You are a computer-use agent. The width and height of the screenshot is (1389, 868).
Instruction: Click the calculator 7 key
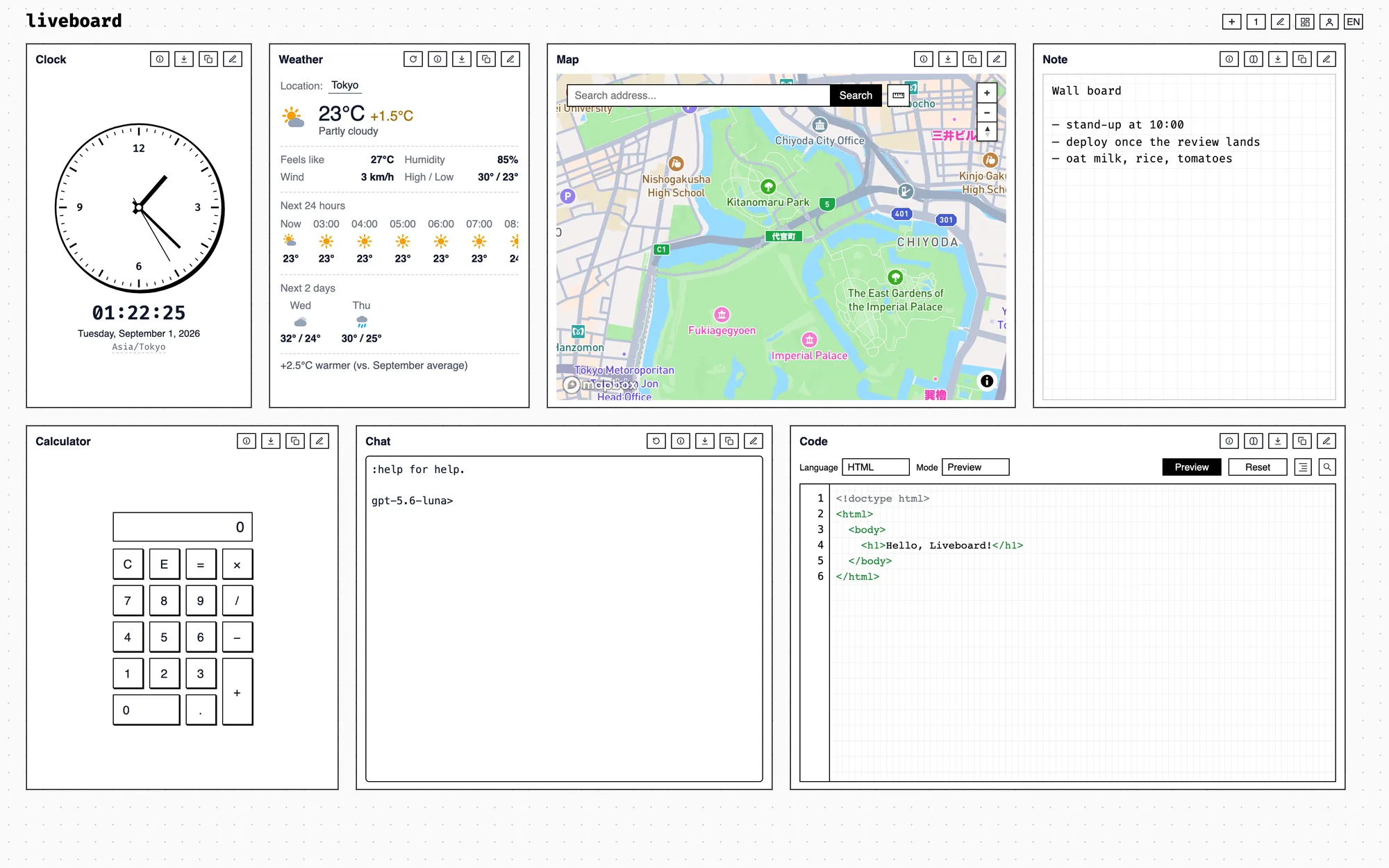coord(128,601)
